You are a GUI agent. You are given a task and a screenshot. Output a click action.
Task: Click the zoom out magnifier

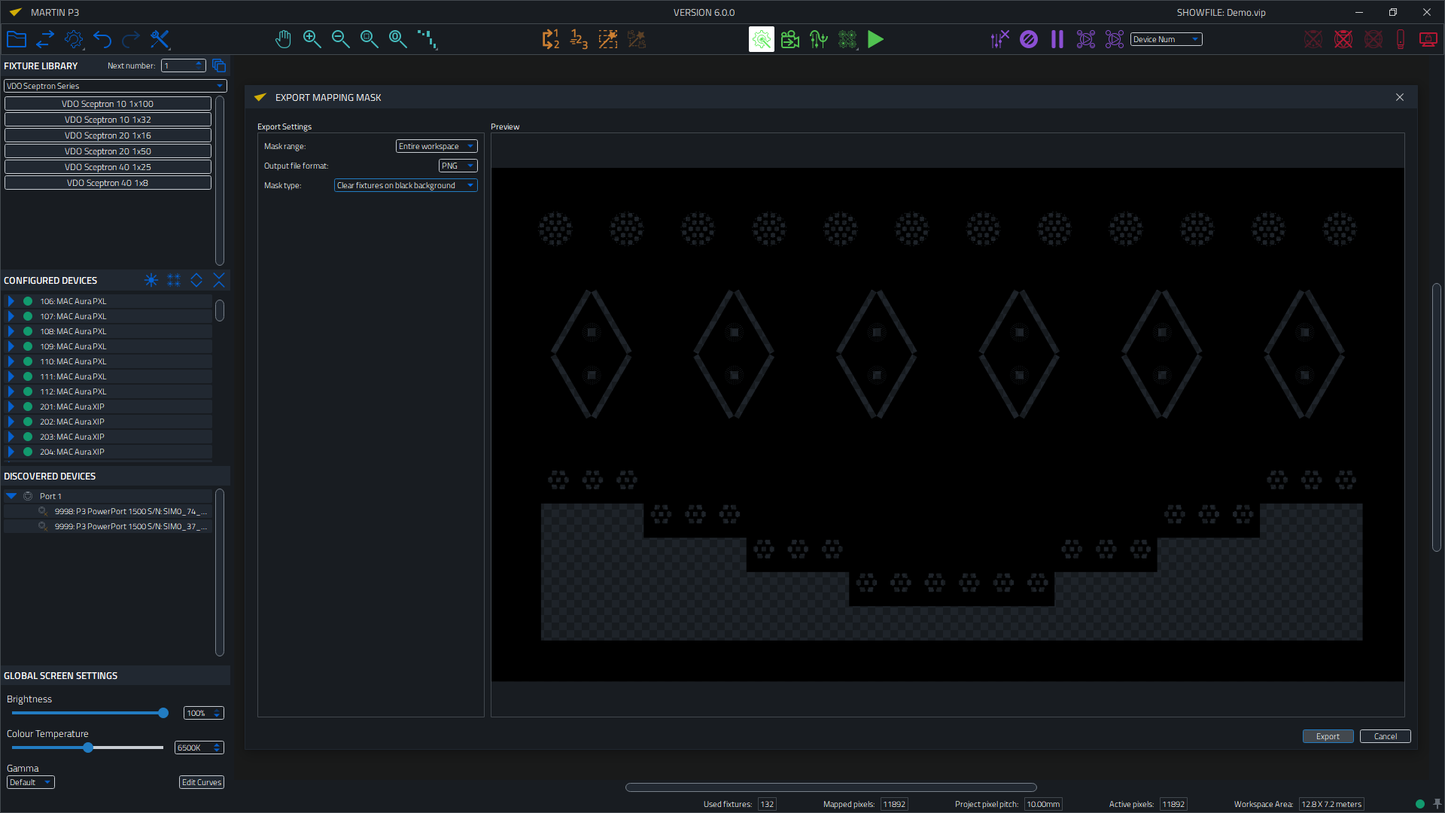point(341,39)
